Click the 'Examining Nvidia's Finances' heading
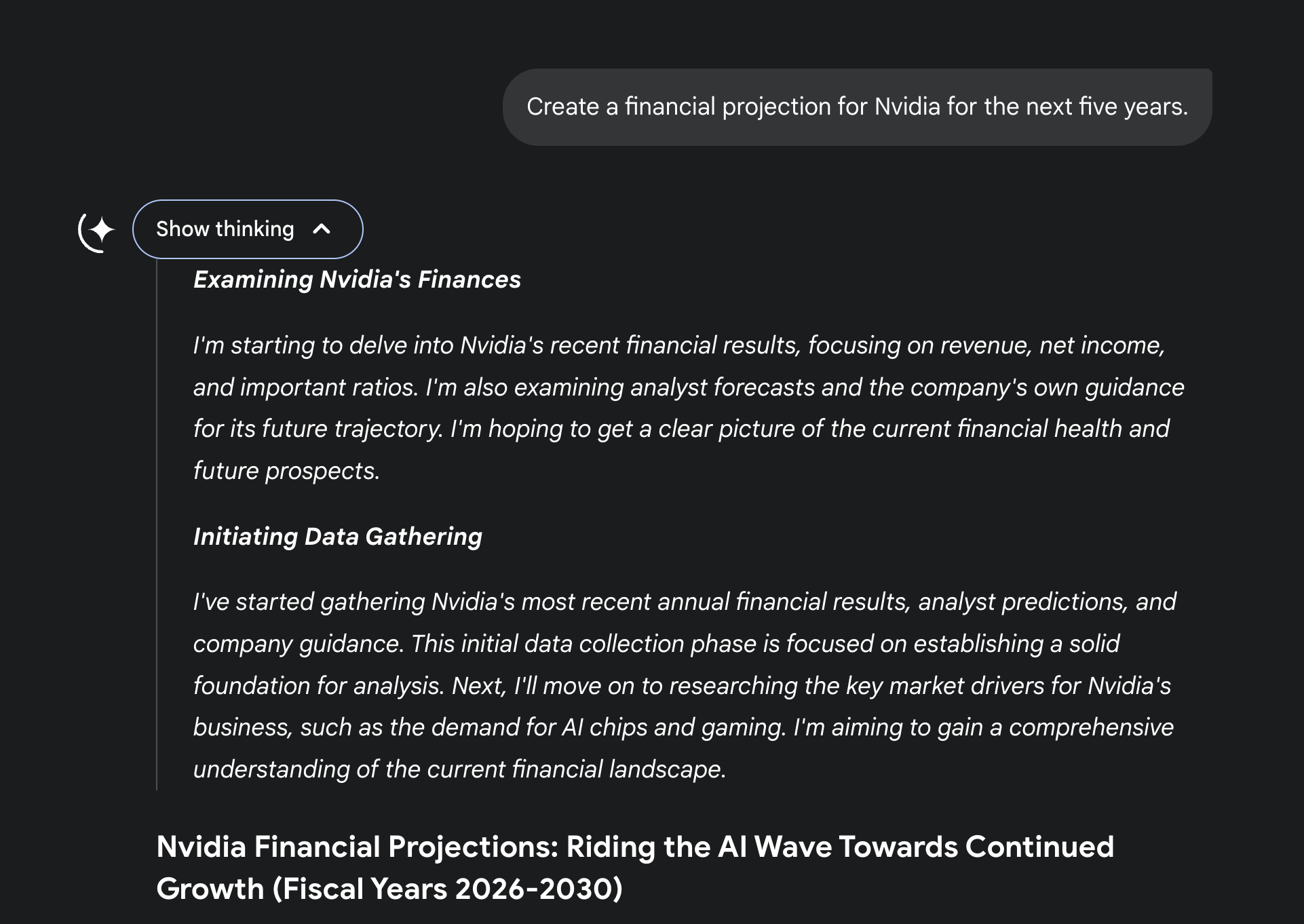 tap(357, 280)
